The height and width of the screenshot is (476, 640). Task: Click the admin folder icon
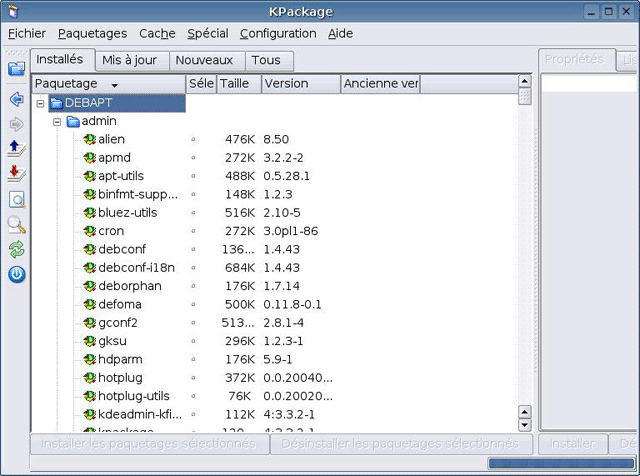[x=73, y=121]
